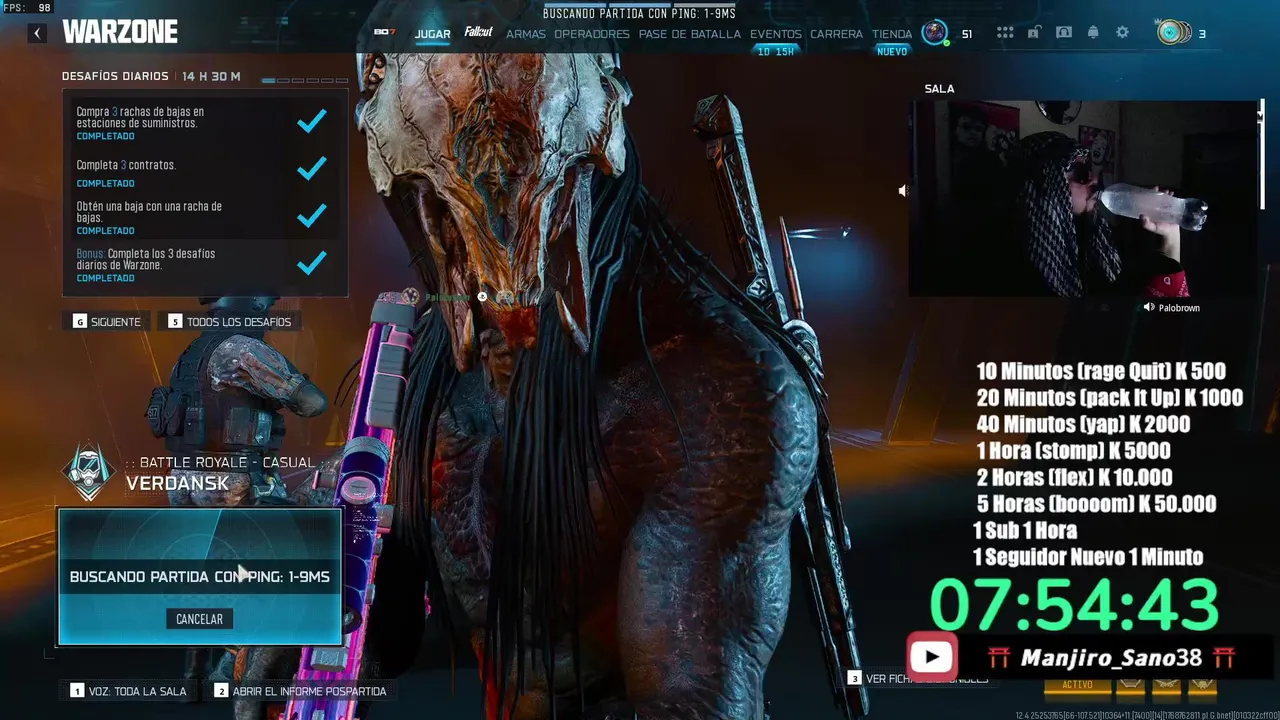Click checkmark for Completa 3 contratos
This screenshot has height=720, width=1280.
[312, 168]
